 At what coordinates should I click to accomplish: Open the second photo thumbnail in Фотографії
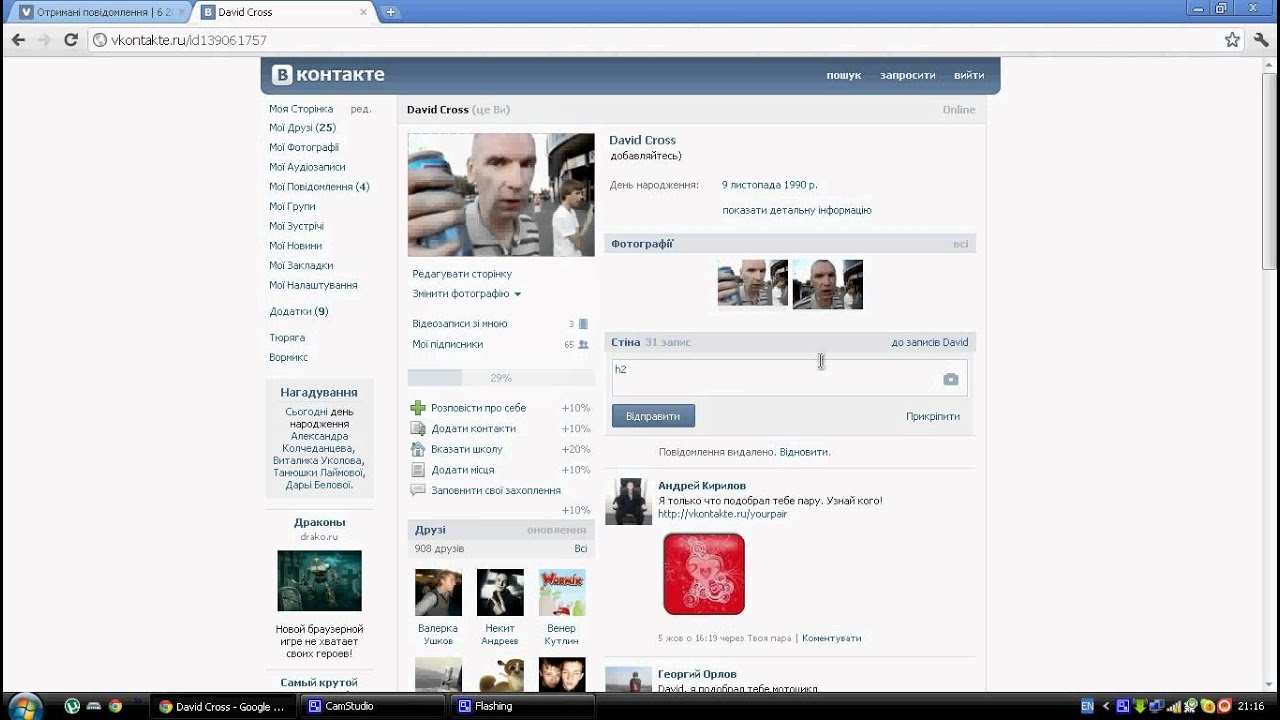pyautogui.click(x=828, y=284)
